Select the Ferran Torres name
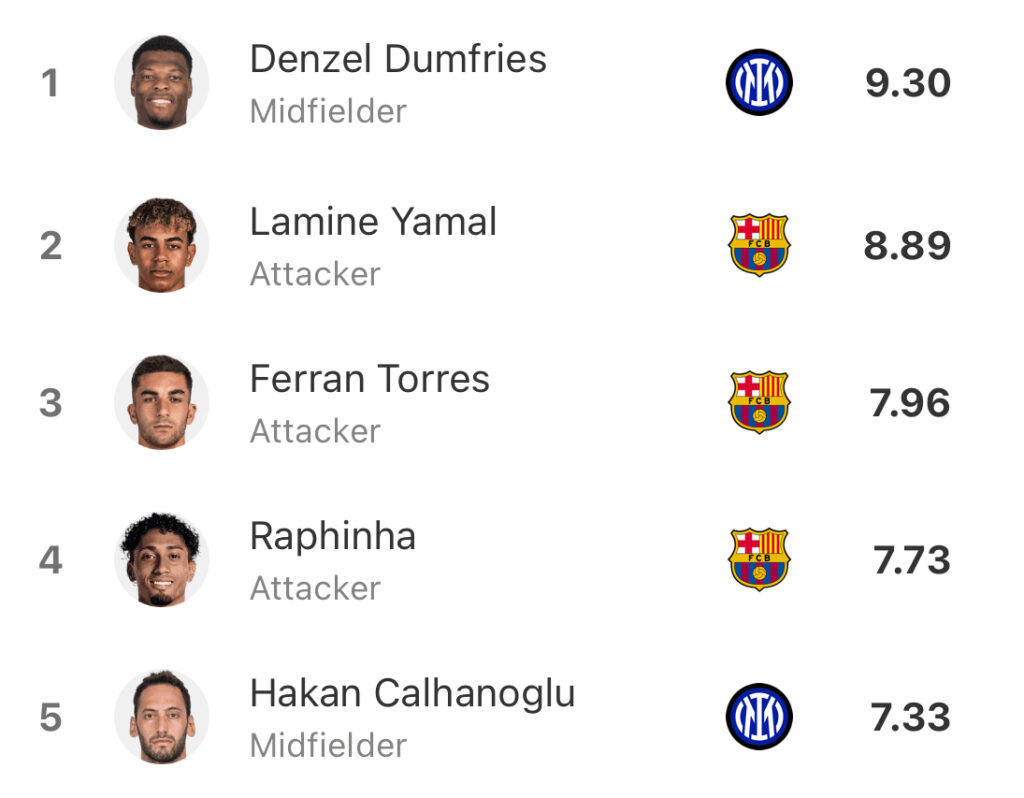Screen dimensions: 1024x798 pyautogui.click(x=370, y=379)
